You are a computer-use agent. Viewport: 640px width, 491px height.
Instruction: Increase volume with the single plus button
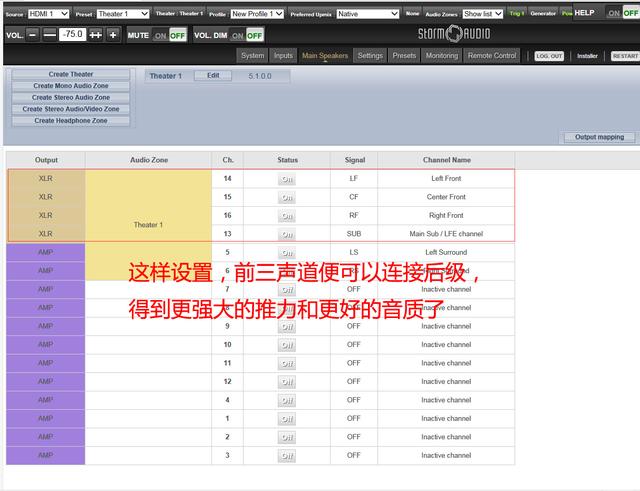click(113, 35)
